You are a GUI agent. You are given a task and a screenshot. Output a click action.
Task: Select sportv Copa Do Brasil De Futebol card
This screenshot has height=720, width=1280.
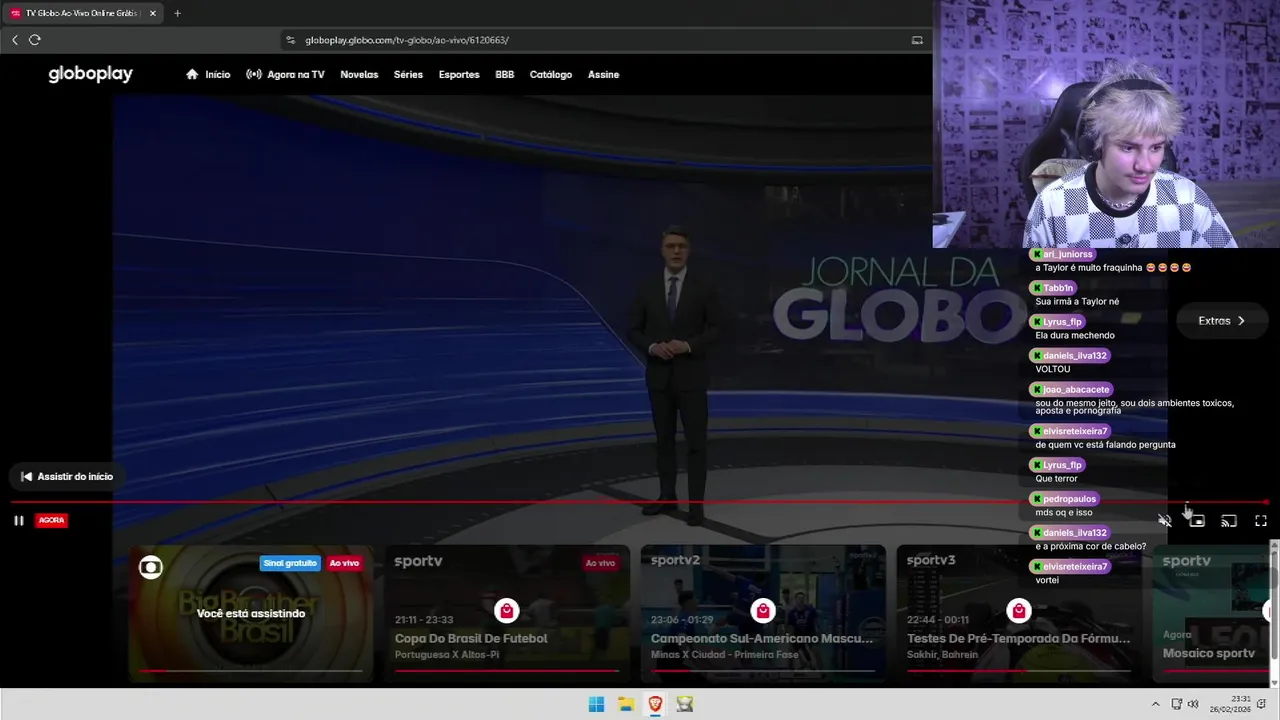[506, 613]
